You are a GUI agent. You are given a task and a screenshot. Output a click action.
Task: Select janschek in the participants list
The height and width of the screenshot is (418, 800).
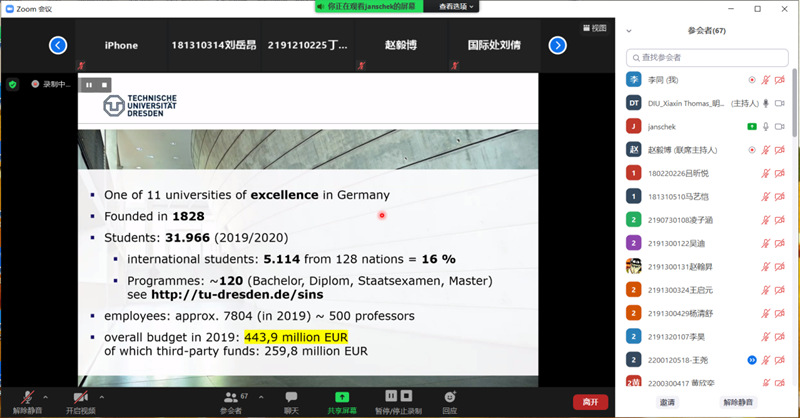click(x=700, y=126)
